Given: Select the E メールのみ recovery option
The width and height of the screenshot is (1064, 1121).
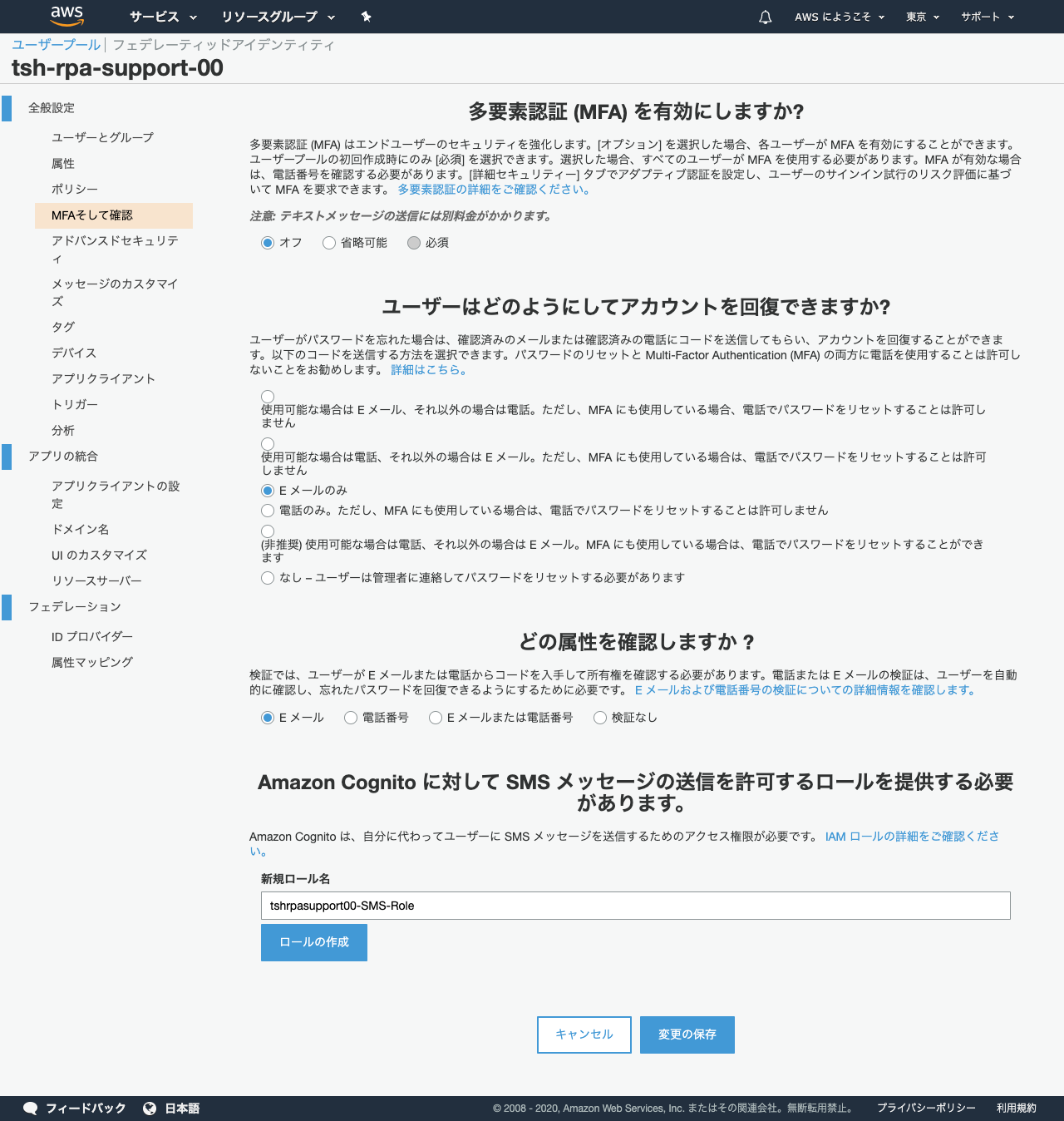Looking at the screenshot, I should 268,491.
